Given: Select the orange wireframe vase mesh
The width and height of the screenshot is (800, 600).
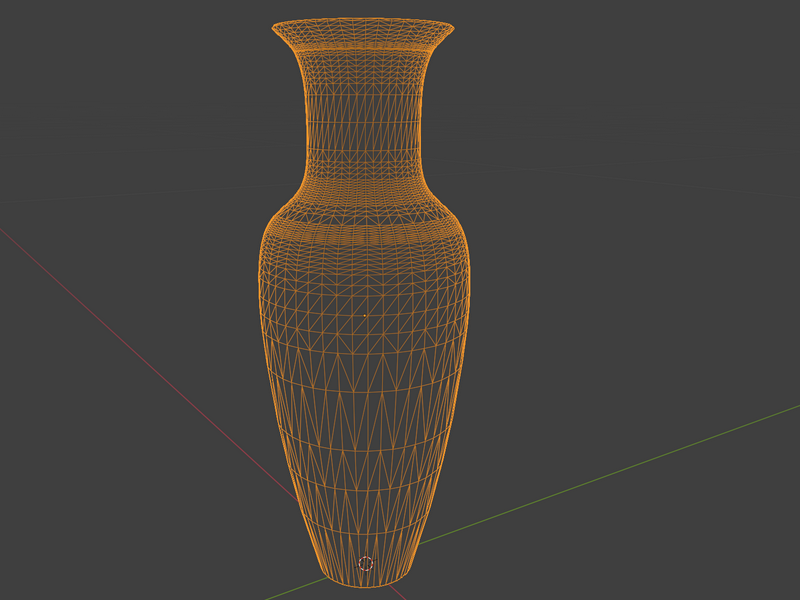Looking at the screenshot, I should [364, 301].
